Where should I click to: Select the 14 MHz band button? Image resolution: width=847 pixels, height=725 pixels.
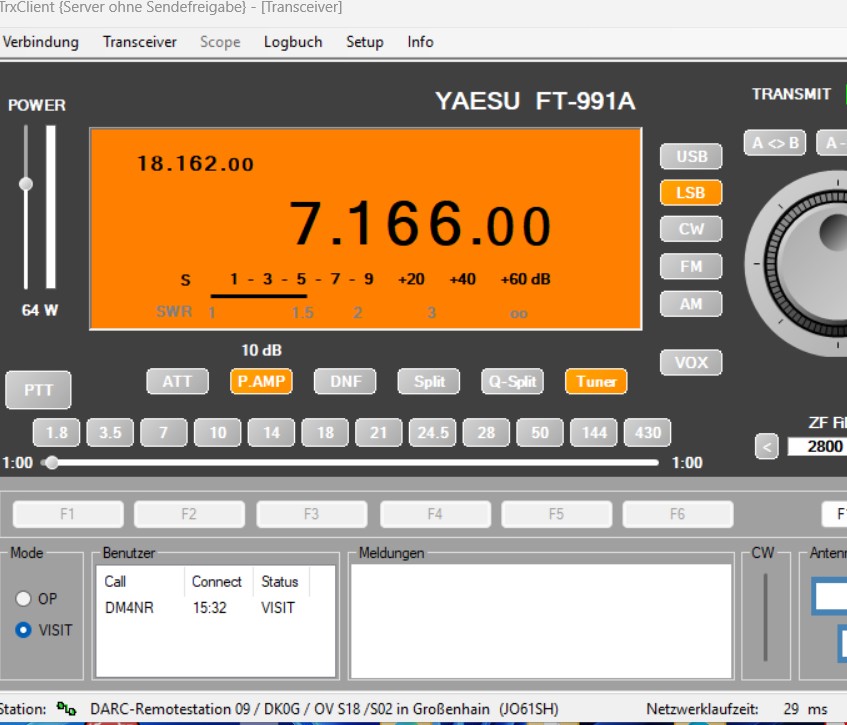tap(271, 433)
